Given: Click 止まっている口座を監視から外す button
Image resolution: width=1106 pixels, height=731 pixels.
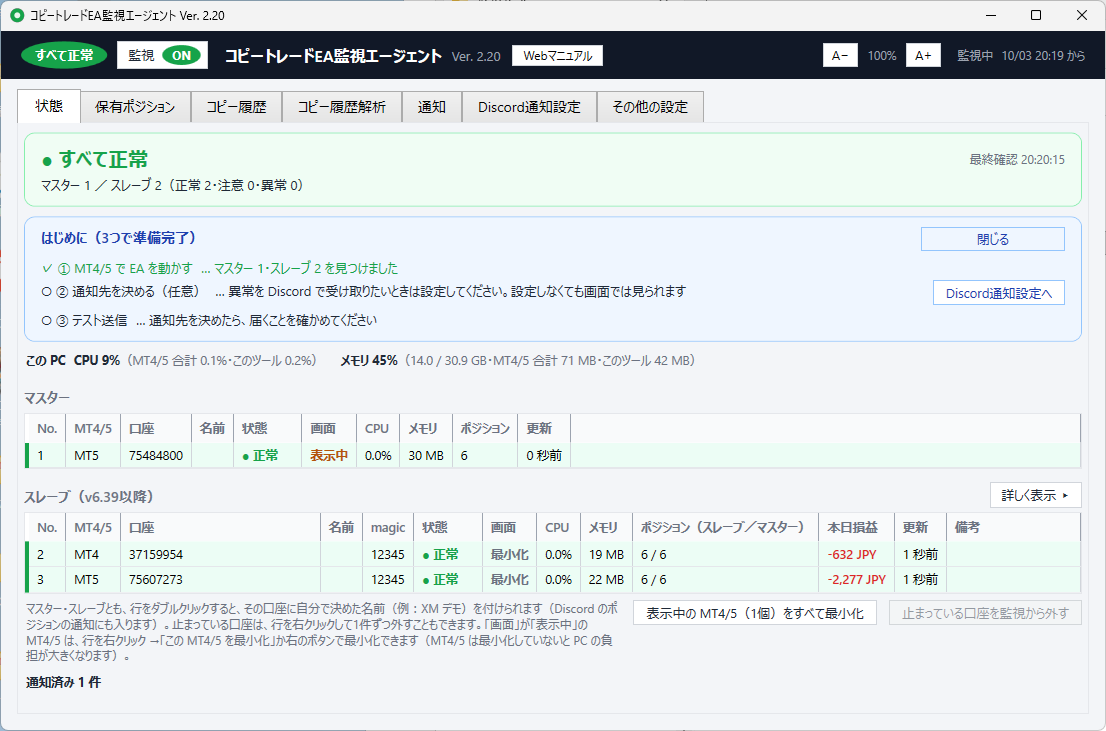Looking at the screenshot, I should (x=985, y=613).
